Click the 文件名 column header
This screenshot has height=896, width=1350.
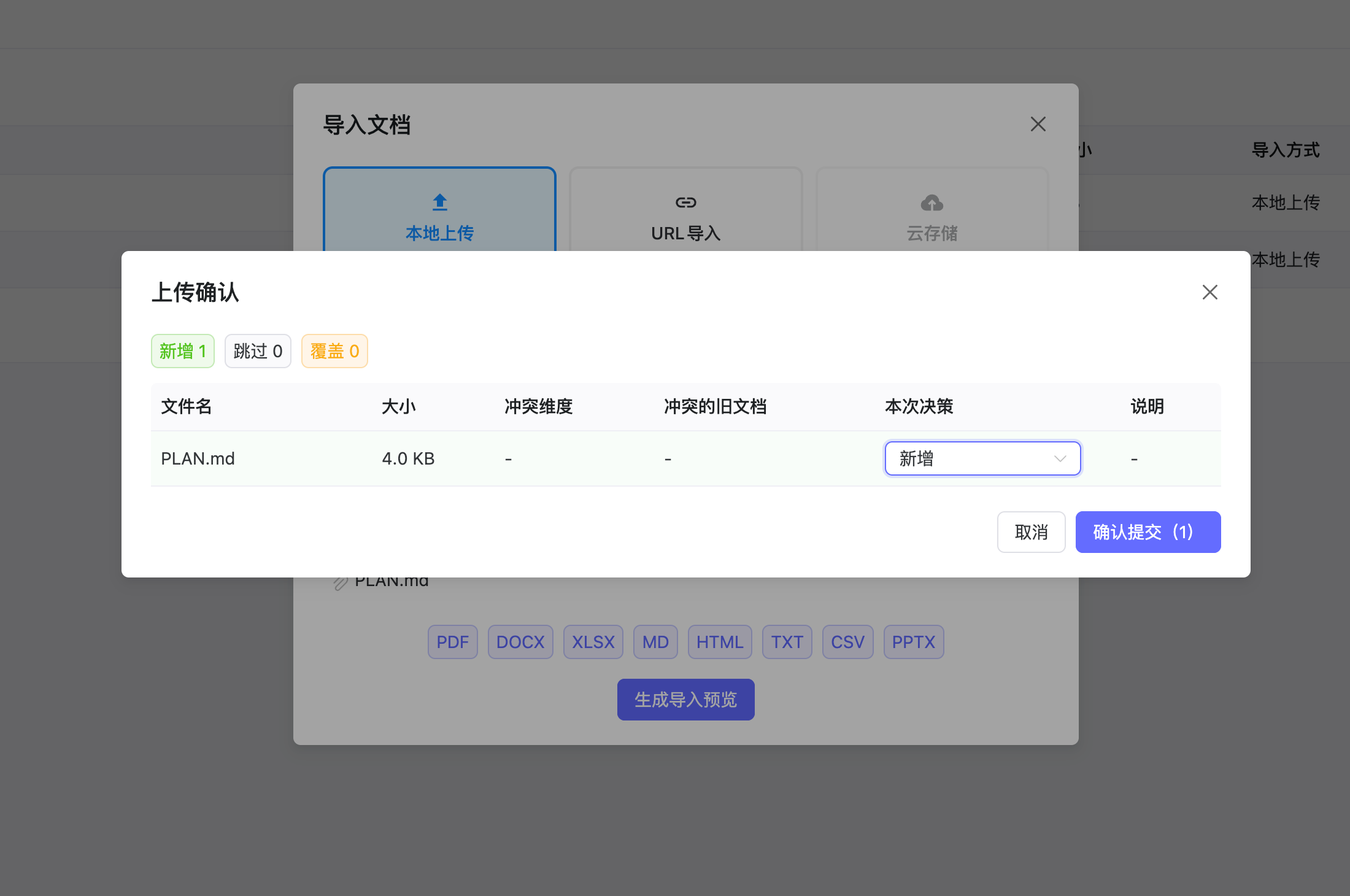click(186, 406)
